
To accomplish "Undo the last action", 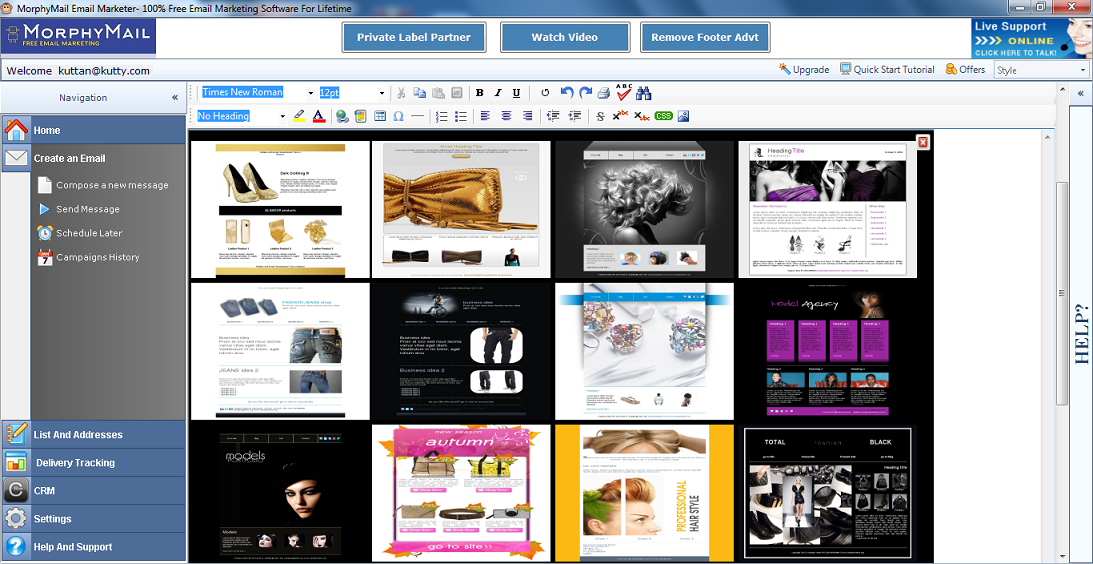I will click(x=567, y=93).
